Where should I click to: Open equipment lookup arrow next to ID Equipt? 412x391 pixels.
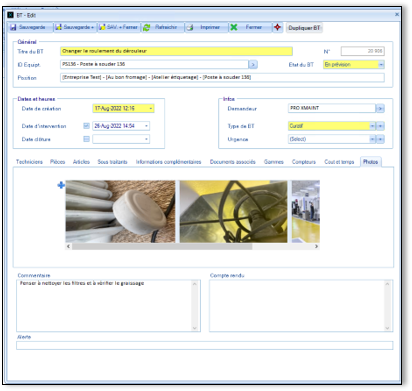click(253, 64)
